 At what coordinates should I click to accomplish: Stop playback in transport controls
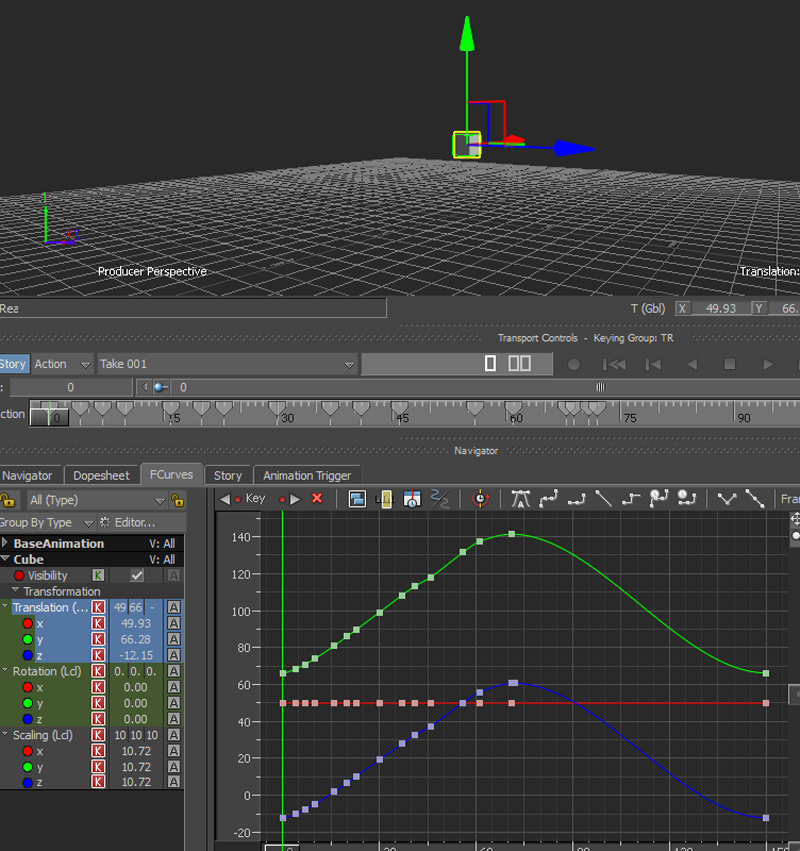pos(729,364)
